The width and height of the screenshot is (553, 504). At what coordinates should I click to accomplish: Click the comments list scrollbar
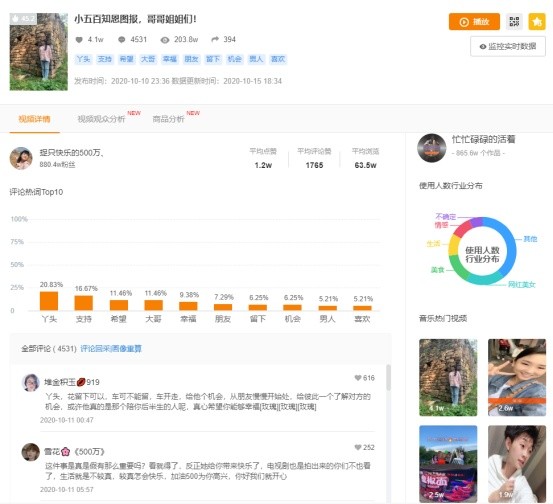388,377
